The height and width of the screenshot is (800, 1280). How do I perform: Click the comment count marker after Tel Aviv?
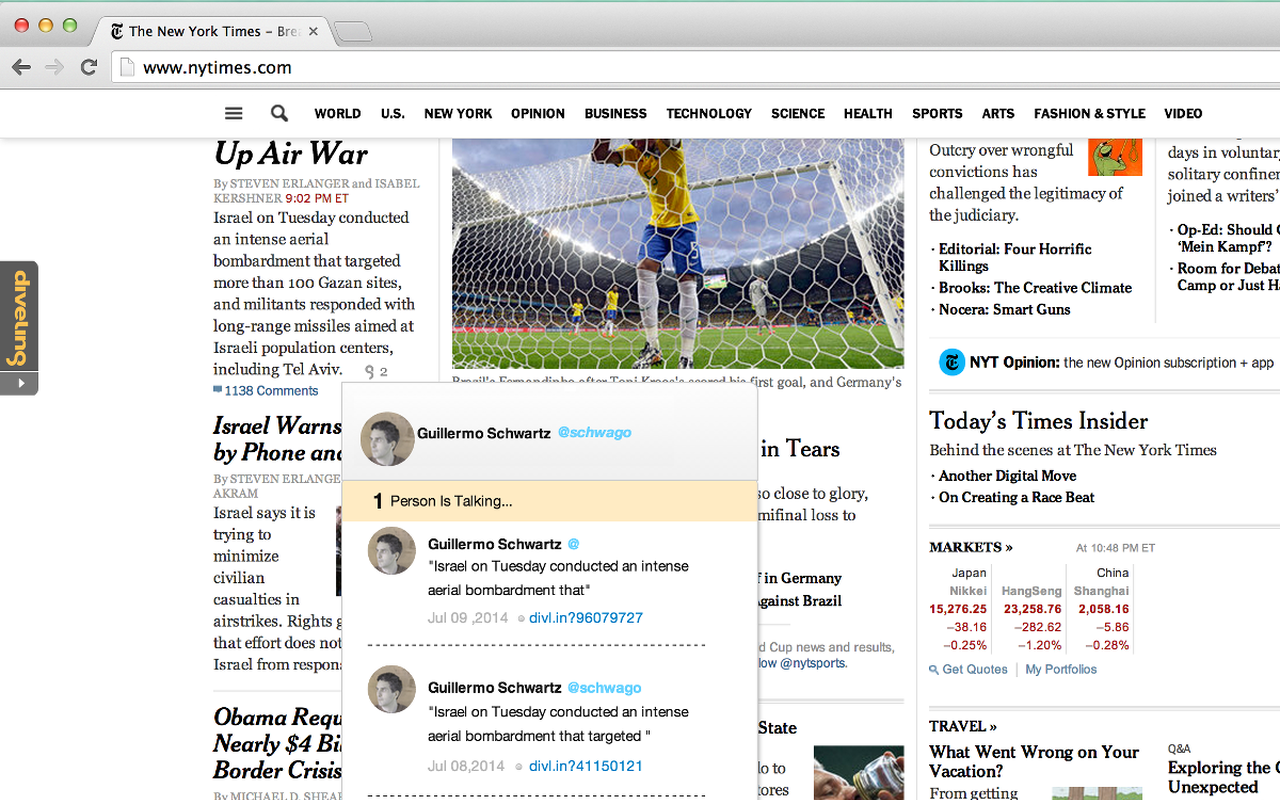click(x=376, y=372)
